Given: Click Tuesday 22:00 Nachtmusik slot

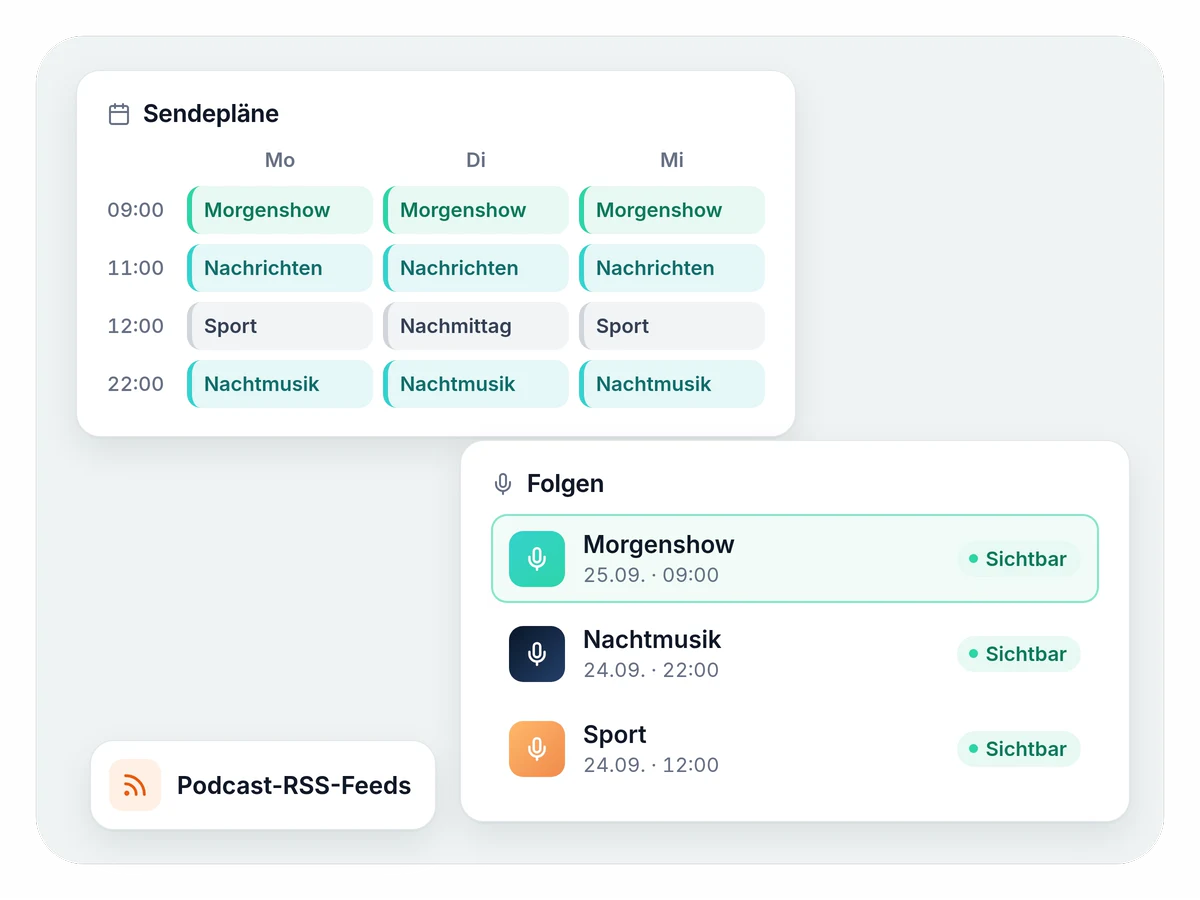Looking at the screenshot, I should [476, 384].
